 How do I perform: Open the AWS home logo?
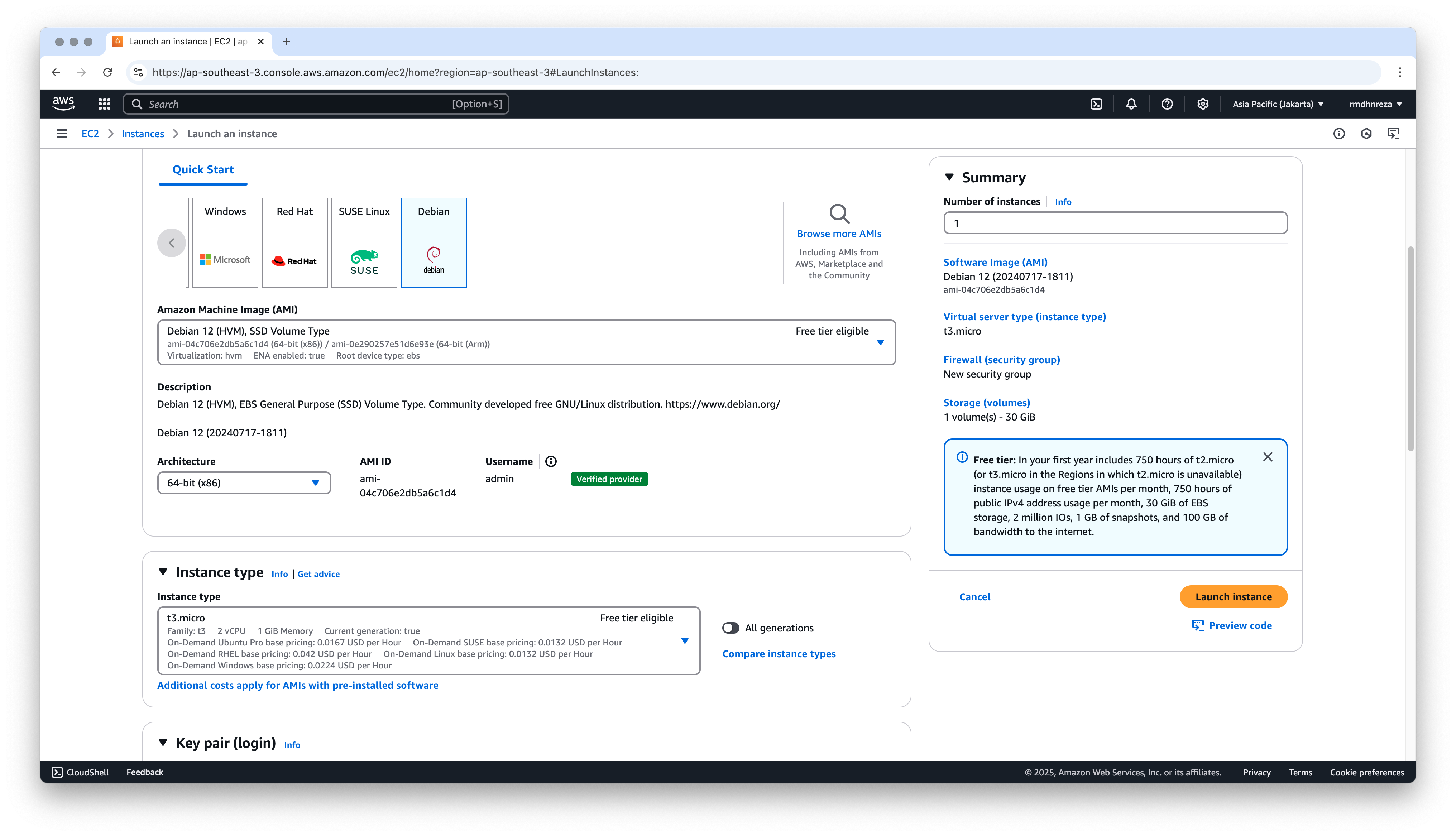(x=63, y=104)
